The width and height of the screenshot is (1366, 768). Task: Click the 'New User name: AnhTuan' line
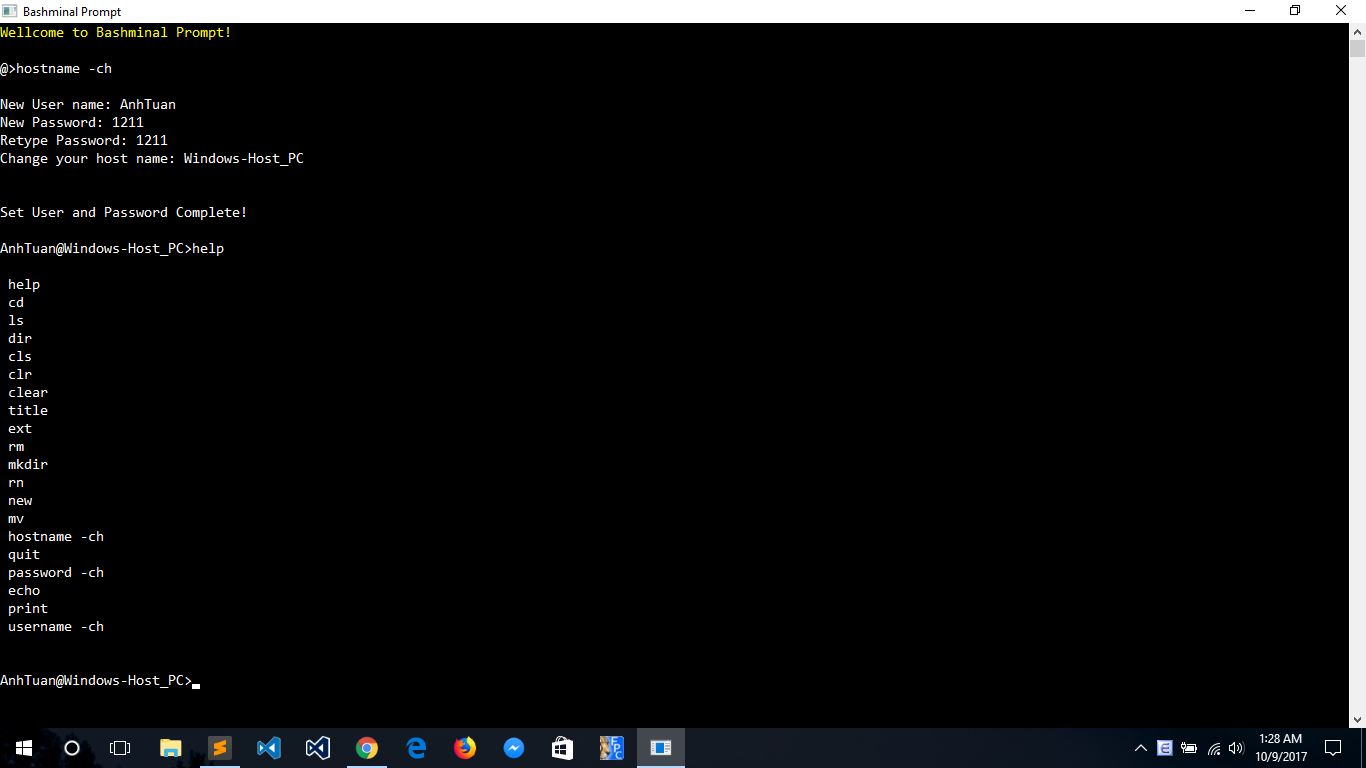(x=88, y=104)
